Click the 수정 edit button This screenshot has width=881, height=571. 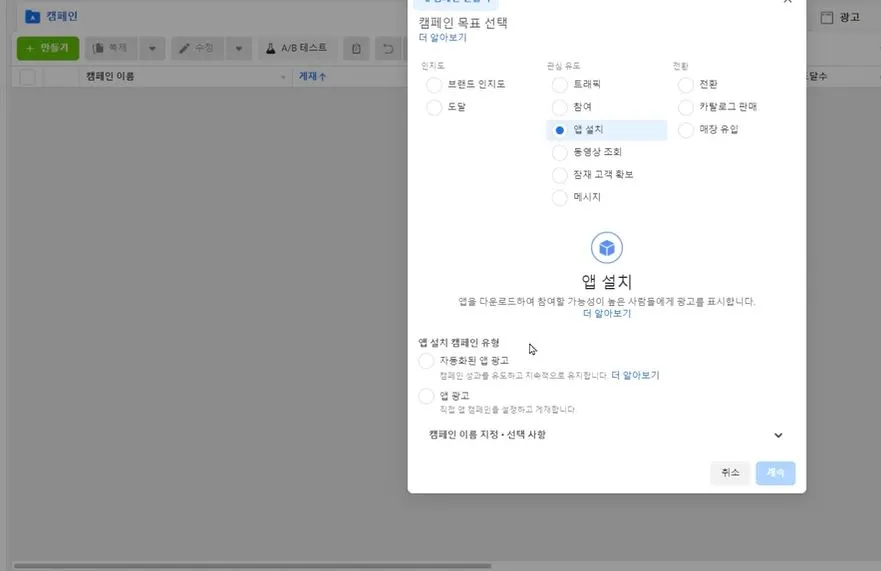(x=197, y=48)
